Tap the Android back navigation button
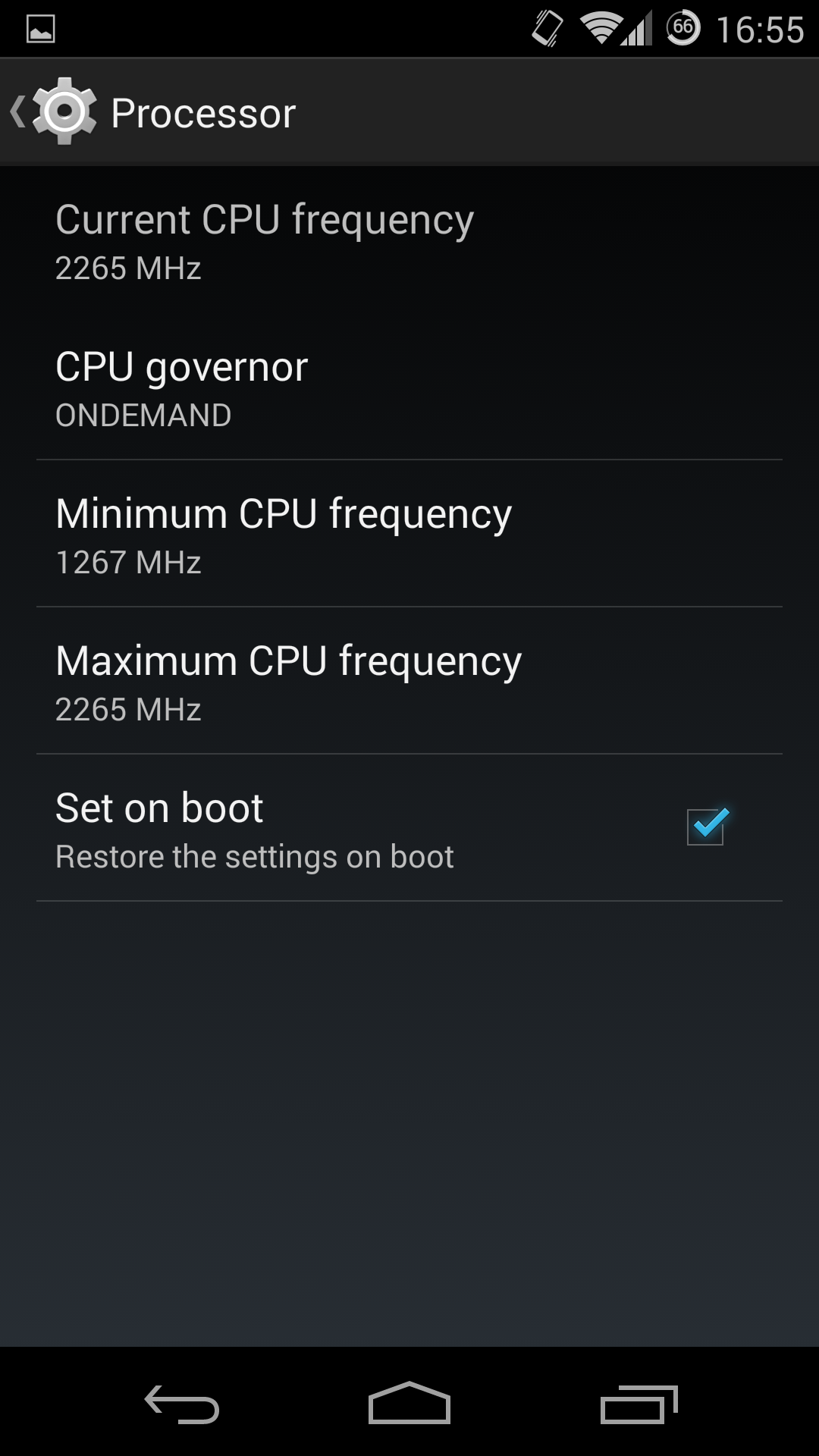This screenshot has width=819, height=1456. (x=182, y=1404)
